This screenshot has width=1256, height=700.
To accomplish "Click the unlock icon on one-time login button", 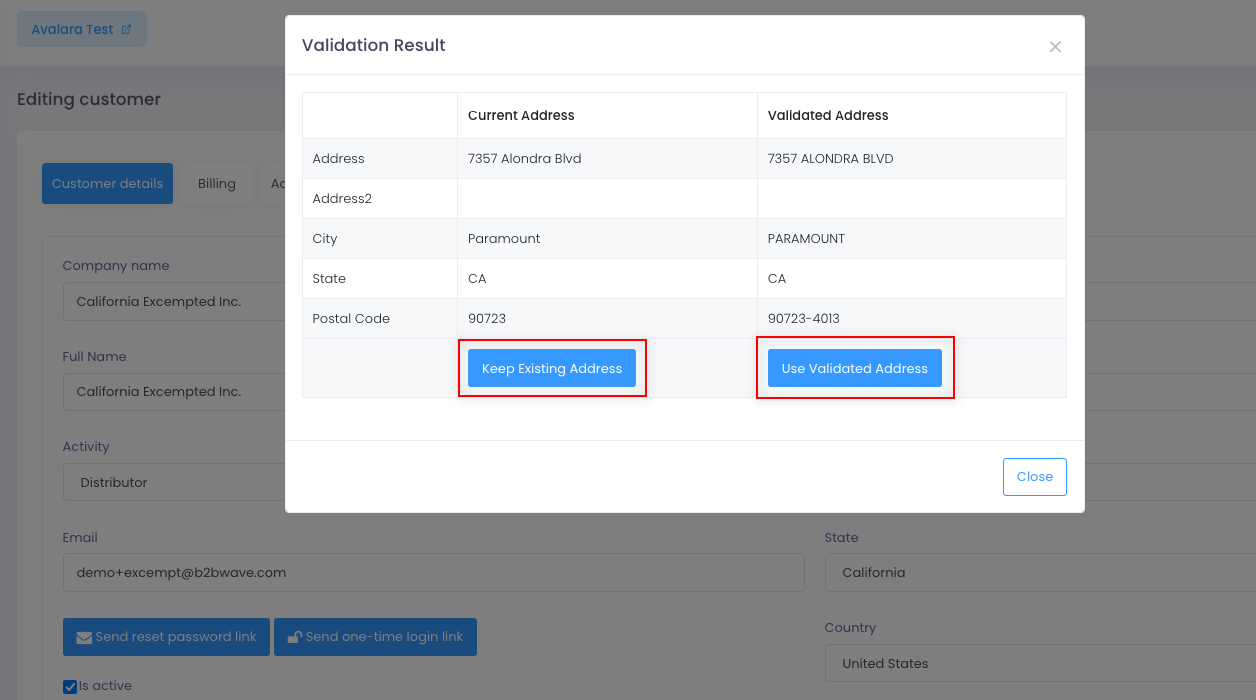I will pos(295,637).
